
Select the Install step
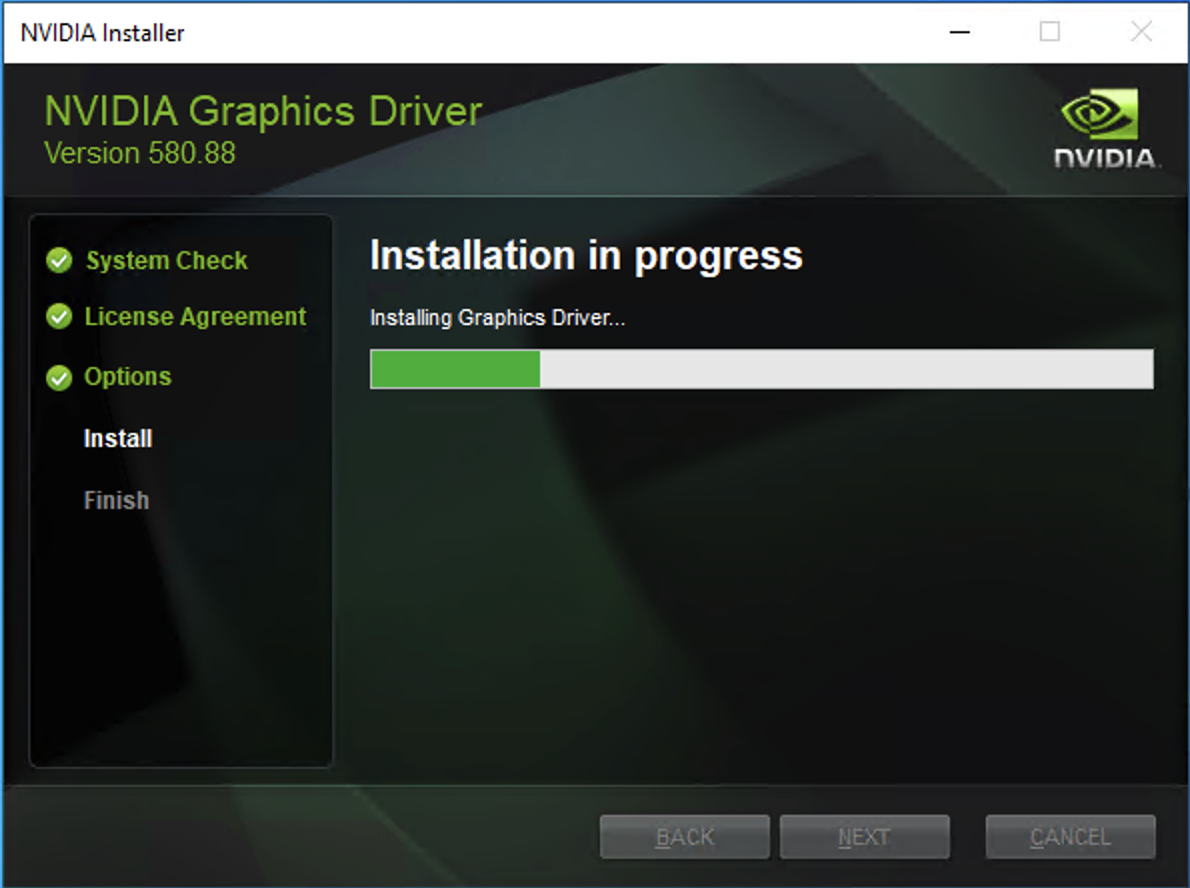click(x=118, y=439)
